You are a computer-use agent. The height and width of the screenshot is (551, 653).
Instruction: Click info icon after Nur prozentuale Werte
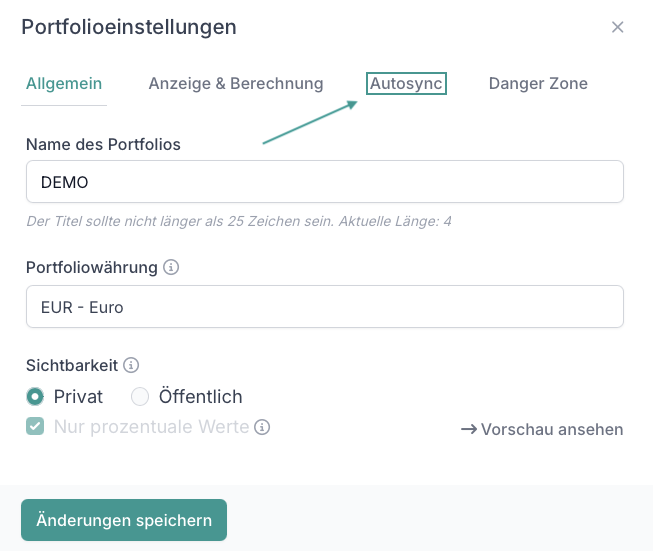coord(262,427)
